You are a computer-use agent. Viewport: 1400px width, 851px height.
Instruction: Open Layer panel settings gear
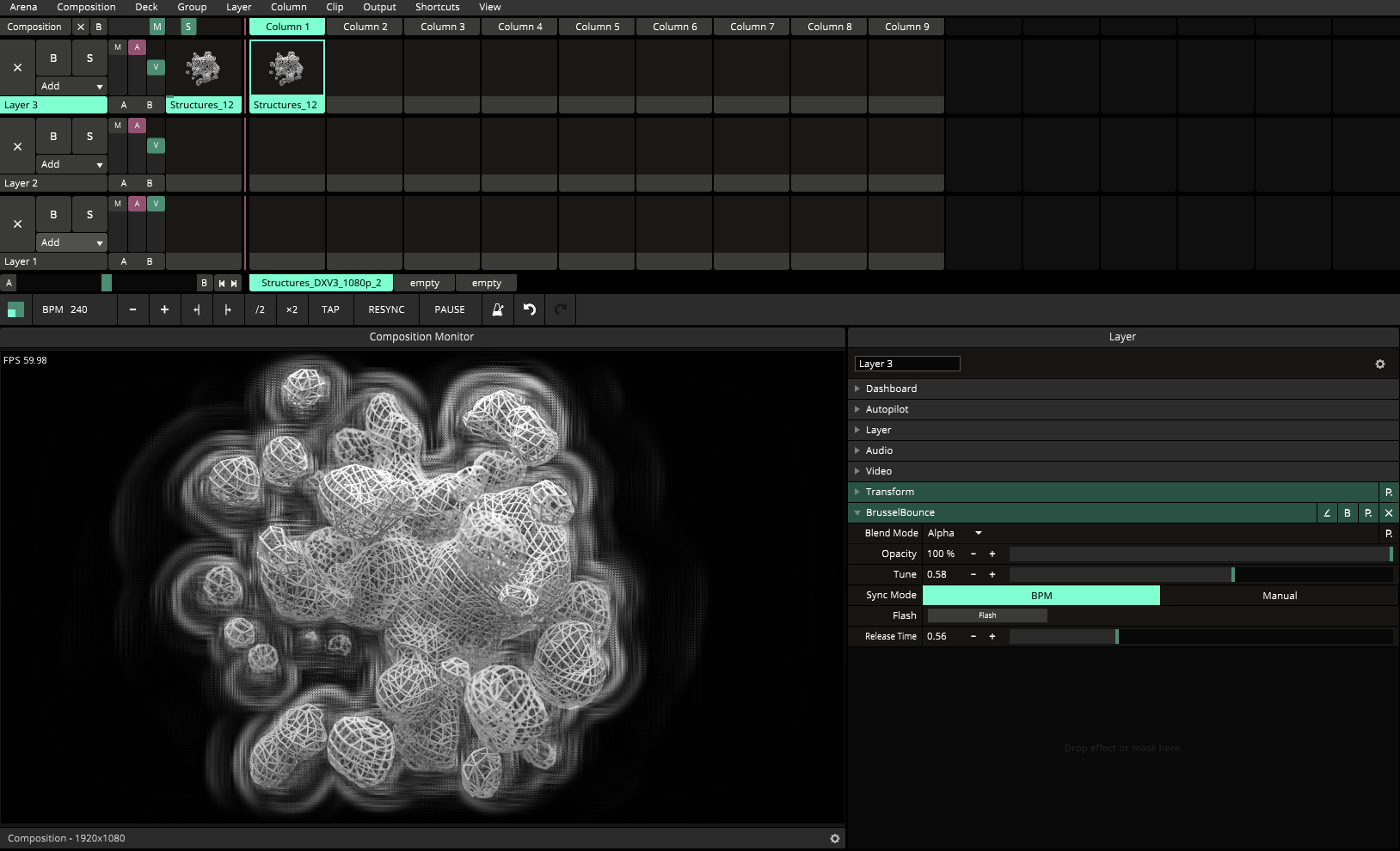pos(1380,364)
